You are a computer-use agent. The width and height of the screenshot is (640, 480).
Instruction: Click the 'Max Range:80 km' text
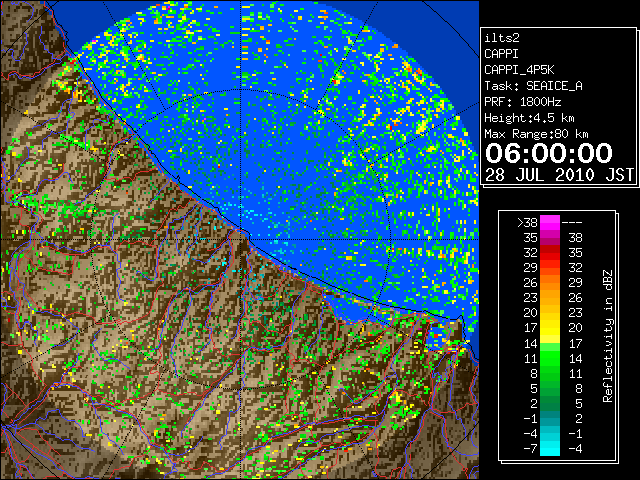(x=536, y=134)
